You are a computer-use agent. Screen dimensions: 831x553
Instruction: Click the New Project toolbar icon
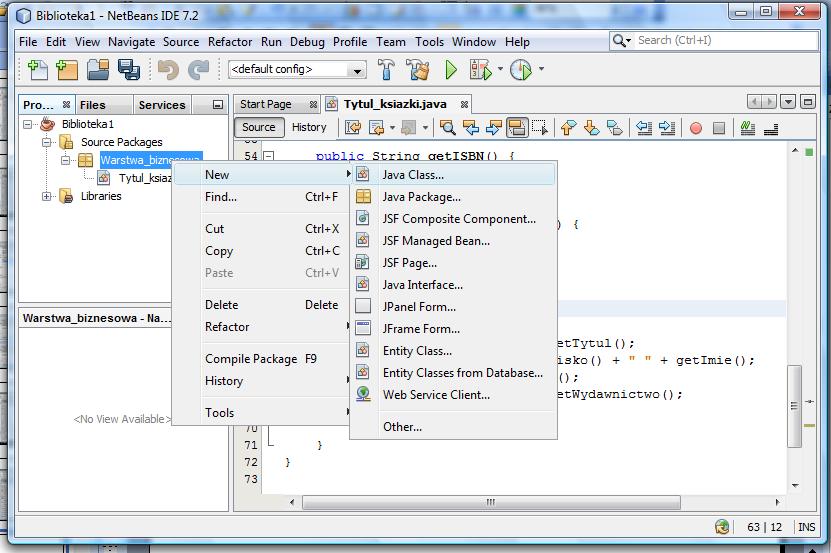67,69
